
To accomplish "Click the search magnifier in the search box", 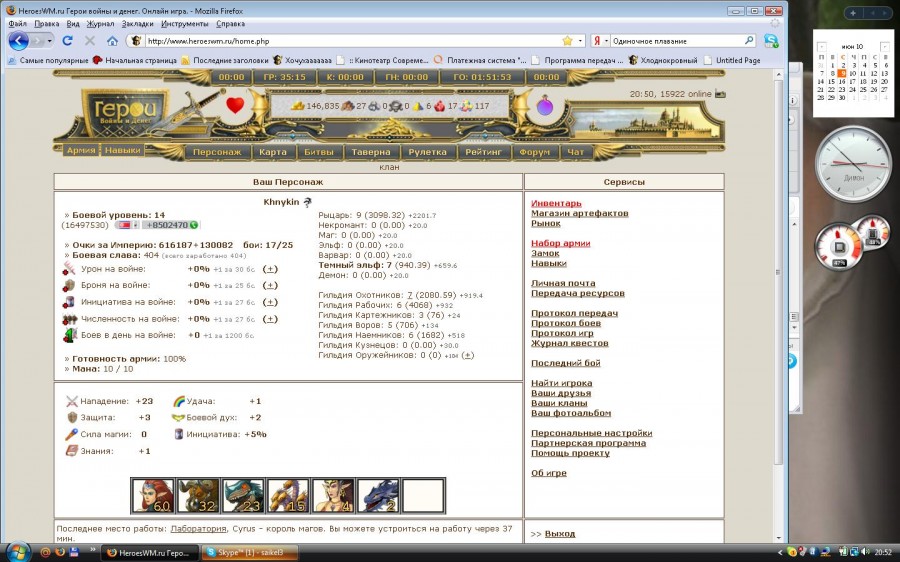I will [x=749, y=41].
